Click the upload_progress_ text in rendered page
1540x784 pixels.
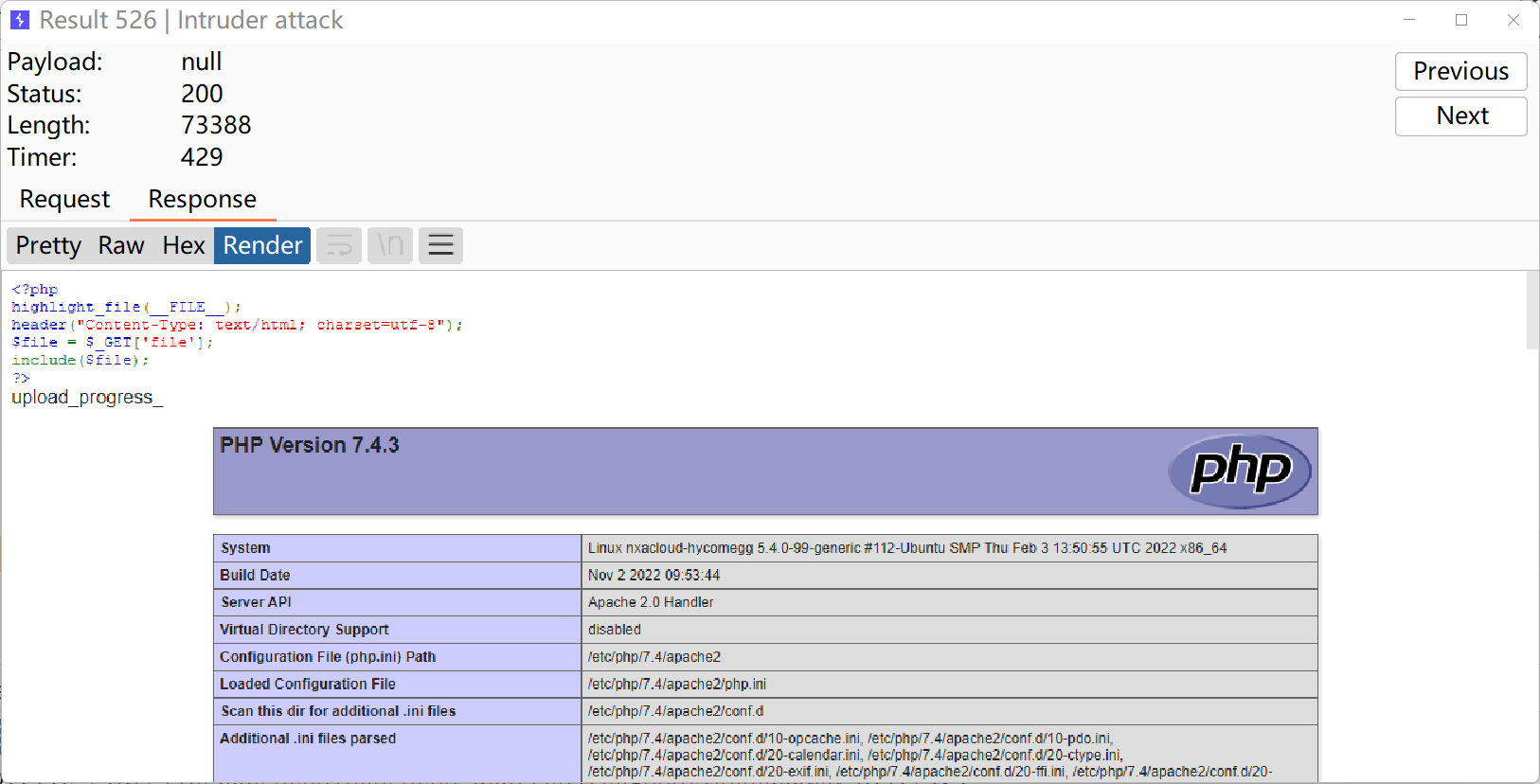pyautogui.click(x=87, y=398)
